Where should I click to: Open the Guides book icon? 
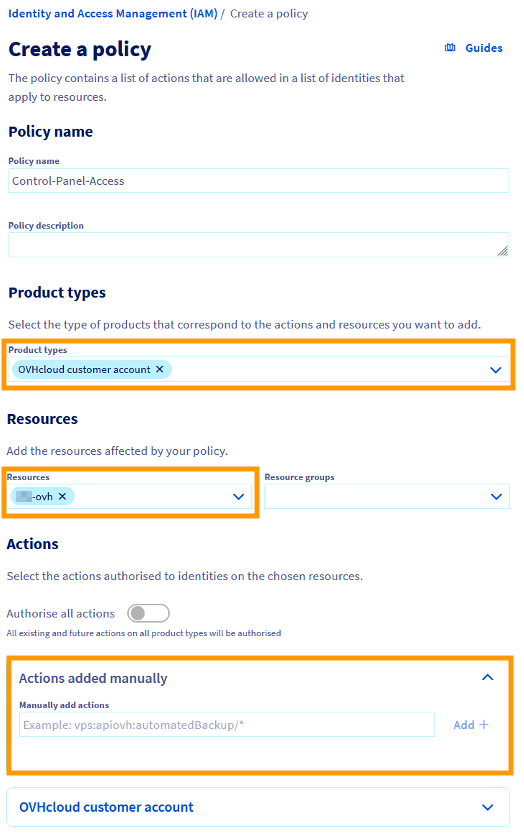pos(450,48)
